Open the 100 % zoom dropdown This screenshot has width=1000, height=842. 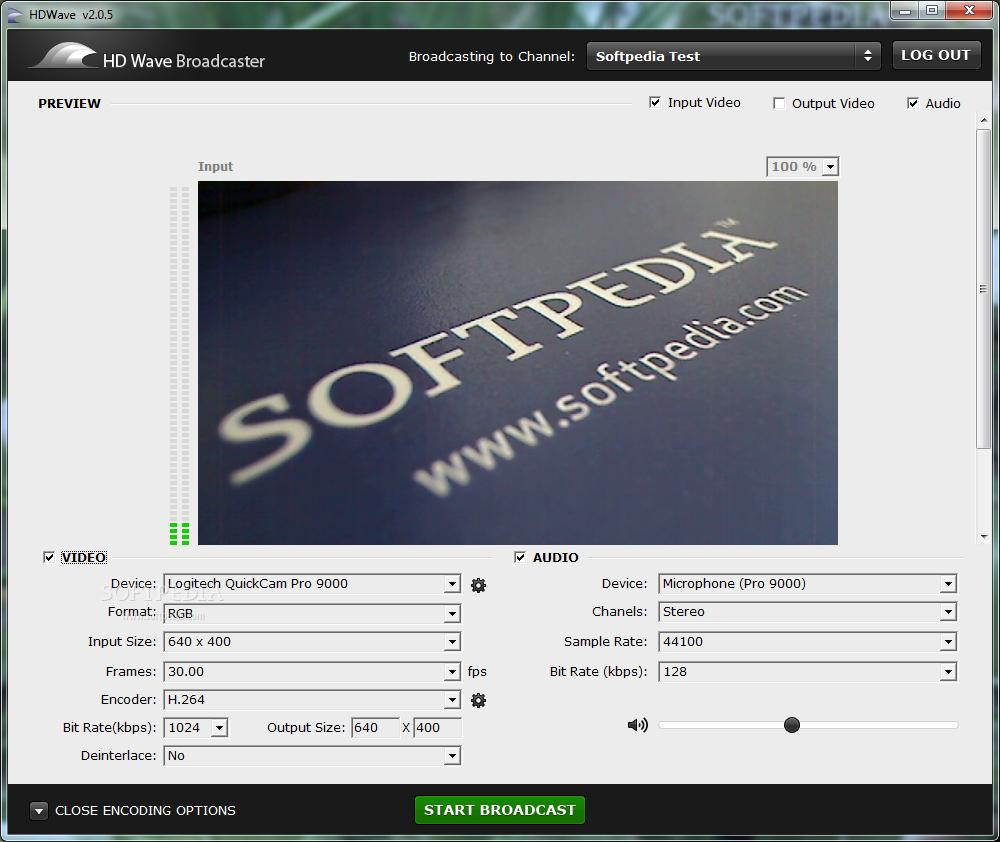802,166
